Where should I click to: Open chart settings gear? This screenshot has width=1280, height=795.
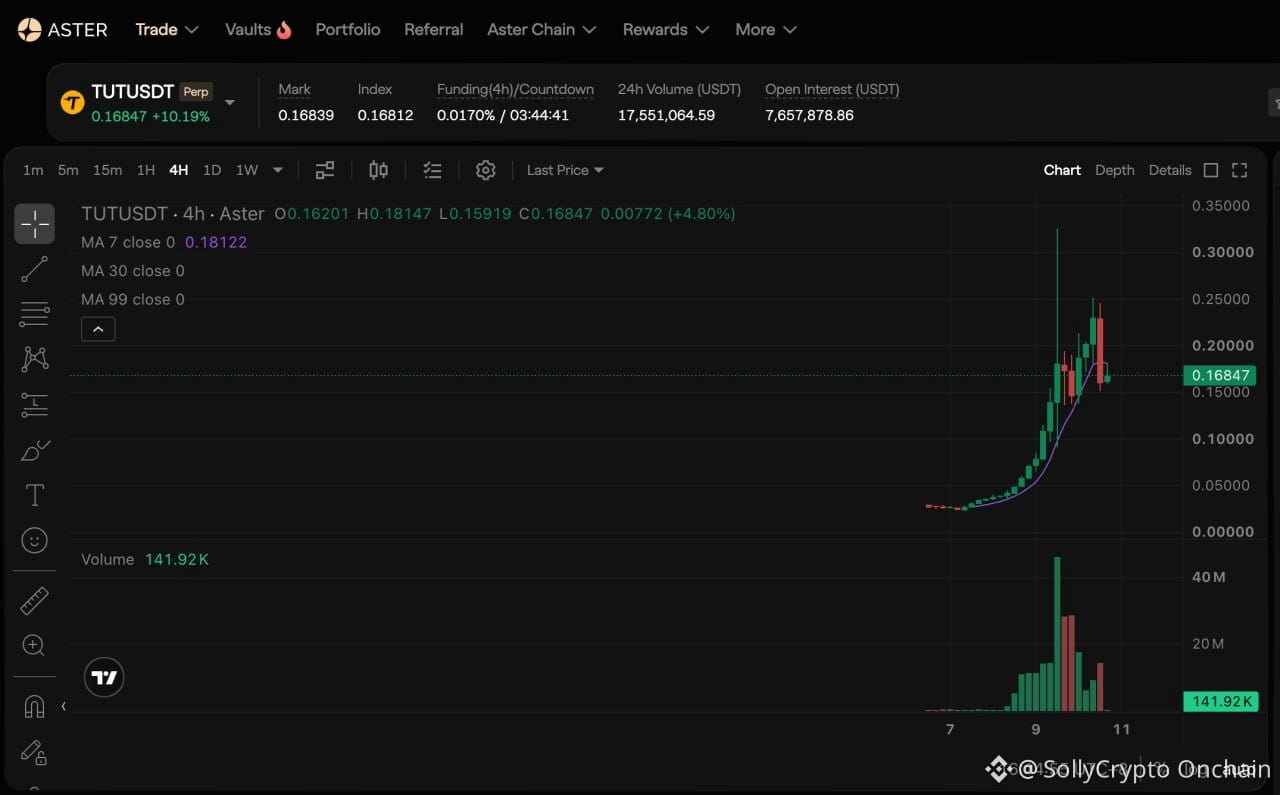486,170
